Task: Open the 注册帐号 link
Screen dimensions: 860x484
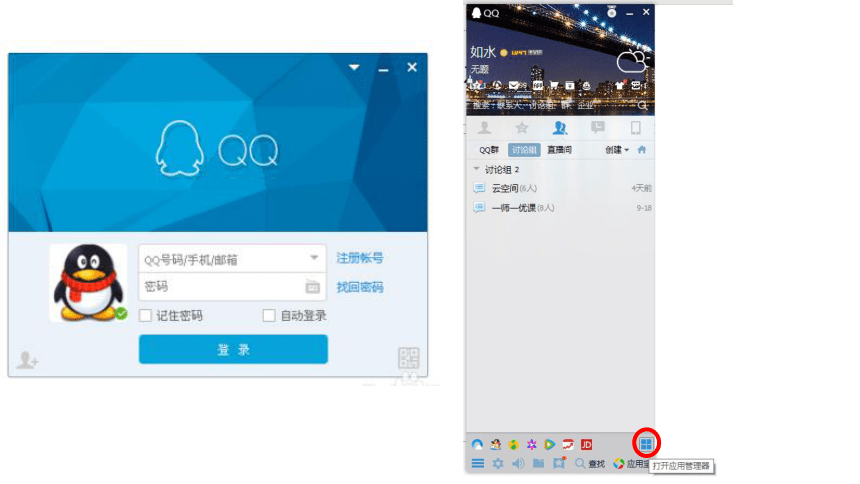Action: pyautogui.click(x=360, y=258)
